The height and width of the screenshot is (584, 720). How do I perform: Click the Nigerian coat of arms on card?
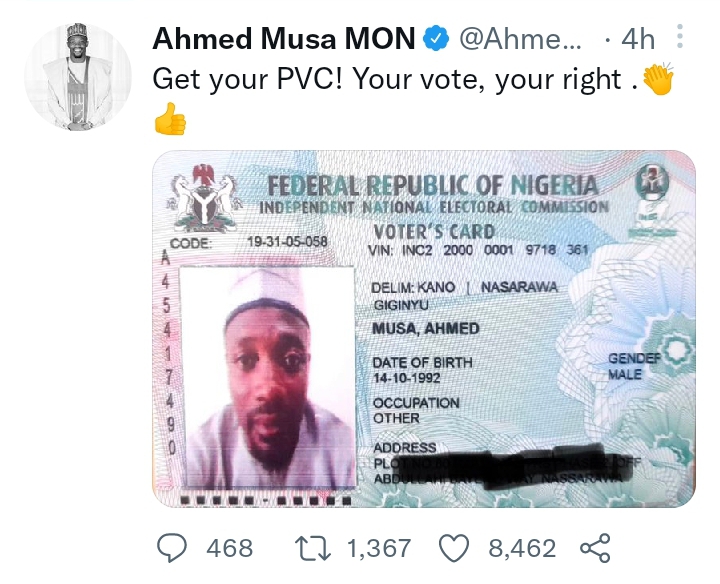click(x=206, y=195)
